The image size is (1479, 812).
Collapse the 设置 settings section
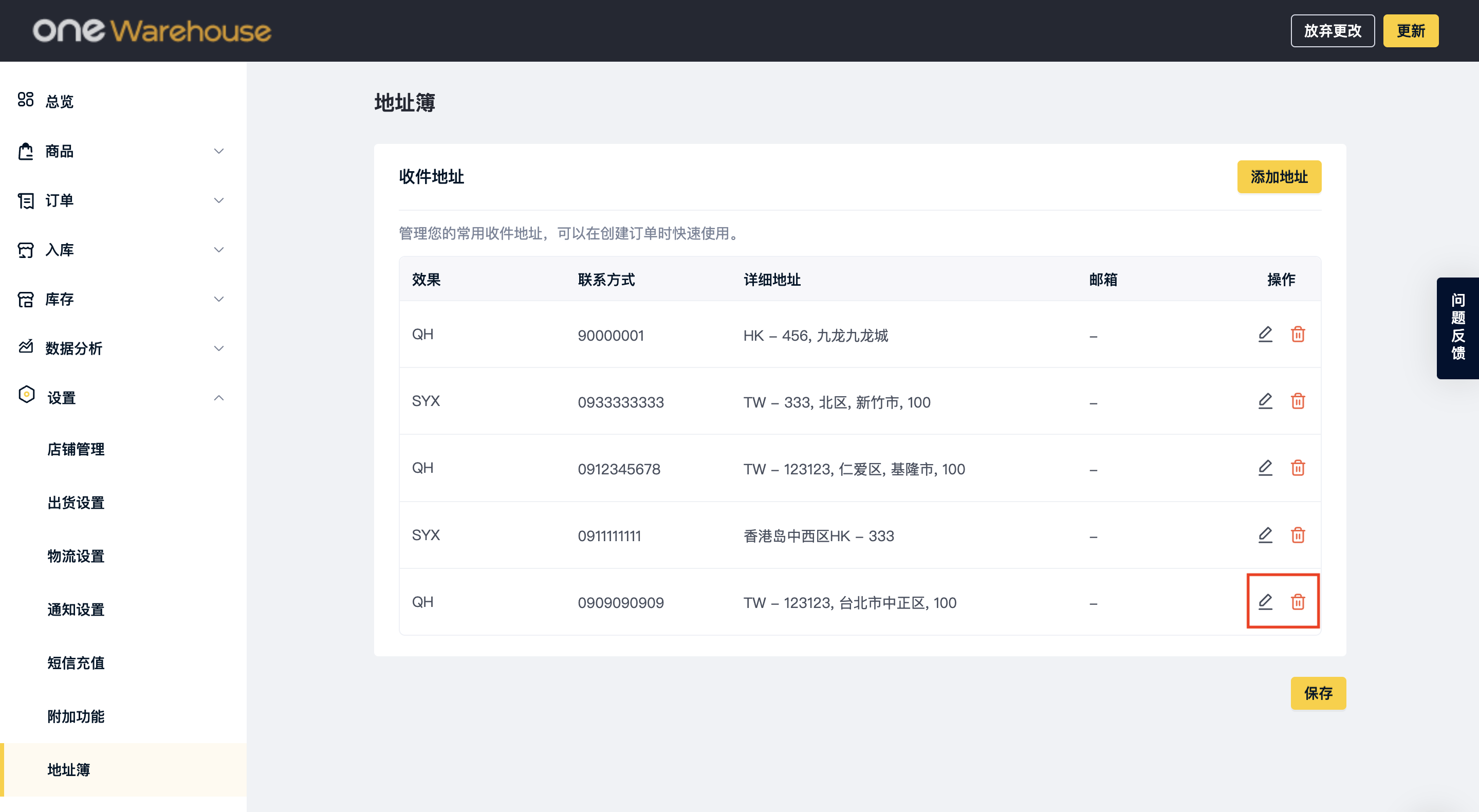coord(219,397)
